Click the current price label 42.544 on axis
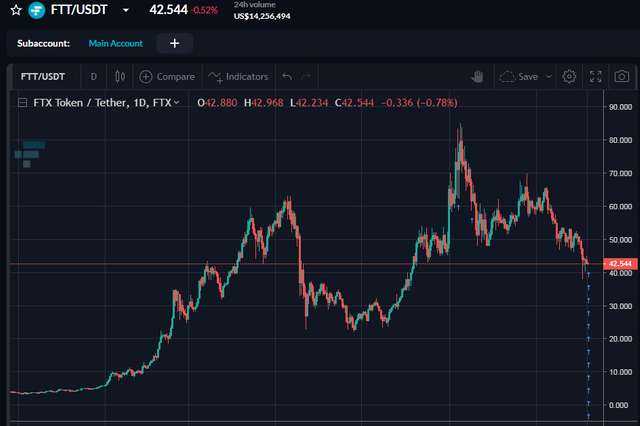Screen dimensions: 640x426 pyautogui.click(x=620, y=264)
